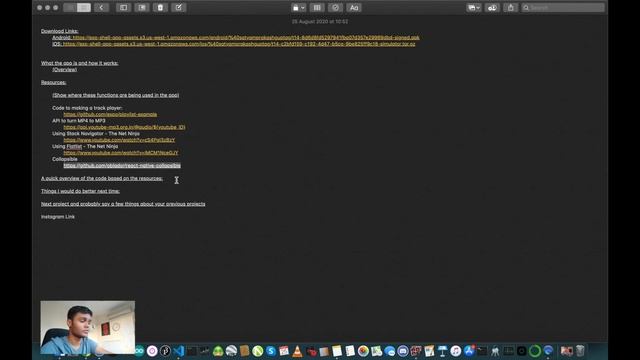Open the youtube-mp3 API link

(124, 127)
